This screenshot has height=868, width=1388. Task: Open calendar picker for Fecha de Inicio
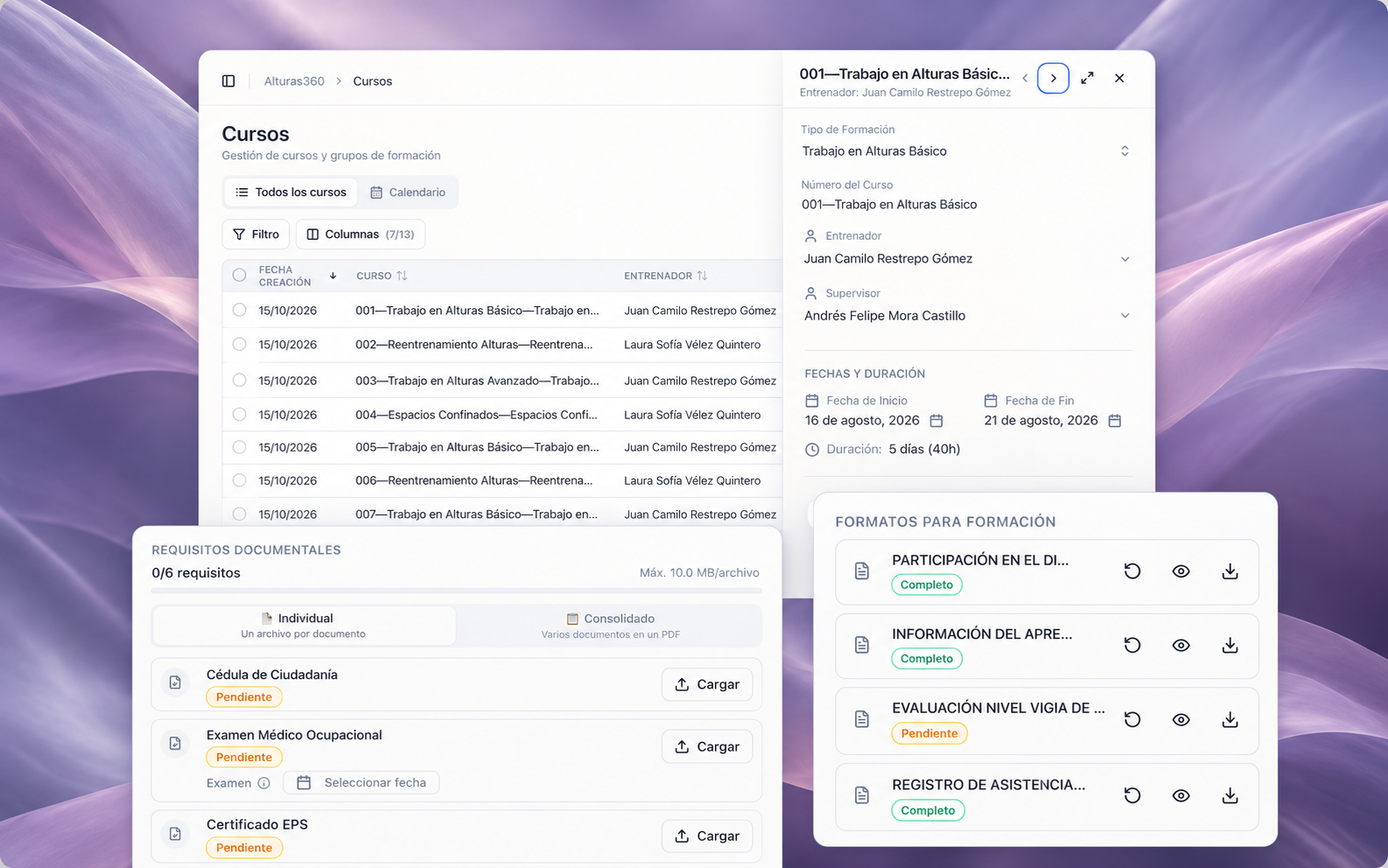[936, 421]
